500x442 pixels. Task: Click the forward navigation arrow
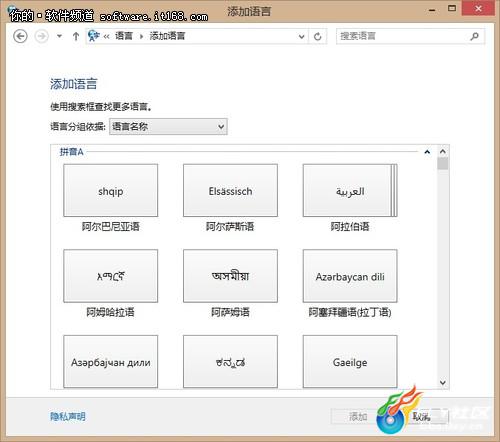click(42, 36)
